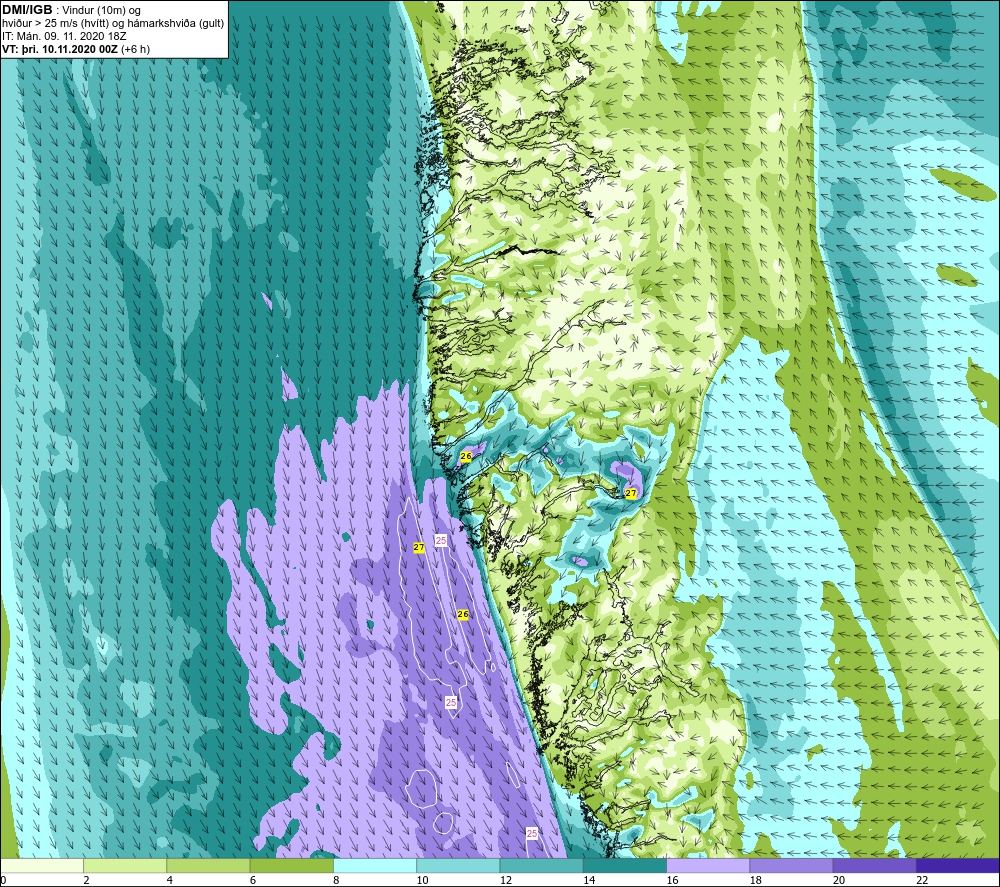Click the "DMI/IGB" bold title text
The height and width of the screenshot is (887, 1000).
(27, 10)
